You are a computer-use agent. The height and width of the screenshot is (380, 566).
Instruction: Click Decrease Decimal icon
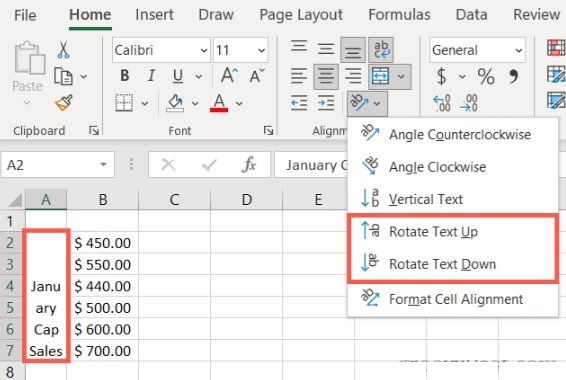[x=469, y=103]
